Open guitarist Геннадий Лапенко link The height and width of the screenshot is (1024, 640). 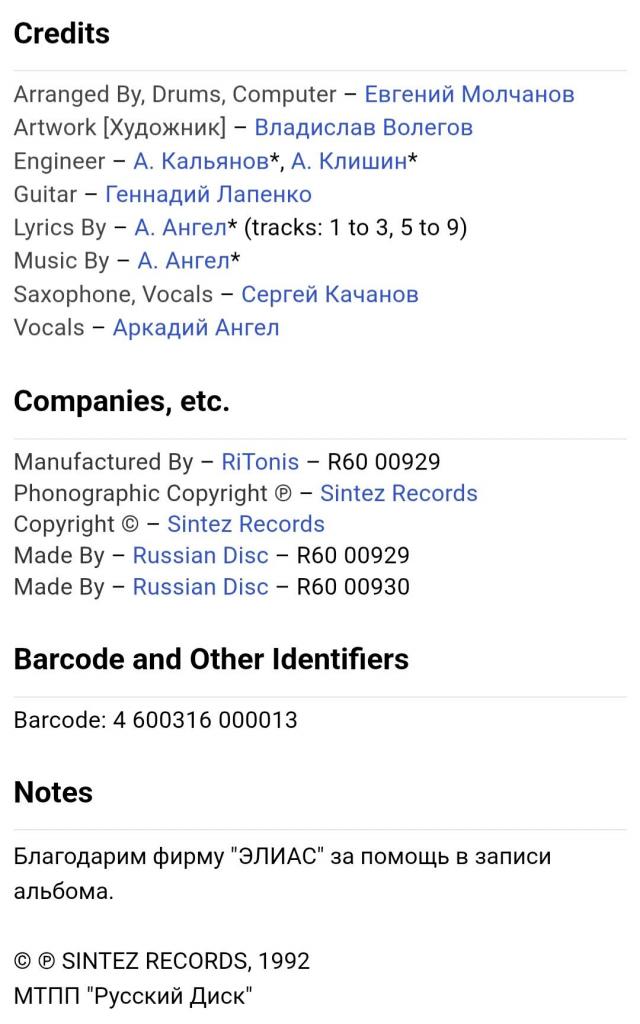coord(208,194)
